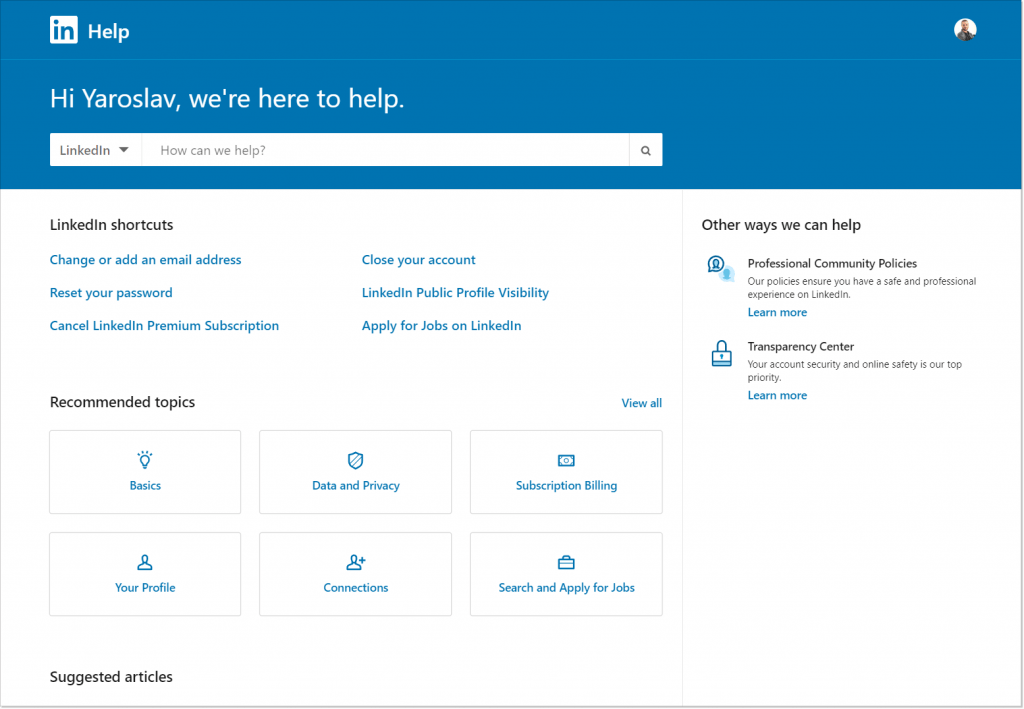Open the profile avatar menu
The width and height of the screenshot is (1024, 709).
click(965, 29)
